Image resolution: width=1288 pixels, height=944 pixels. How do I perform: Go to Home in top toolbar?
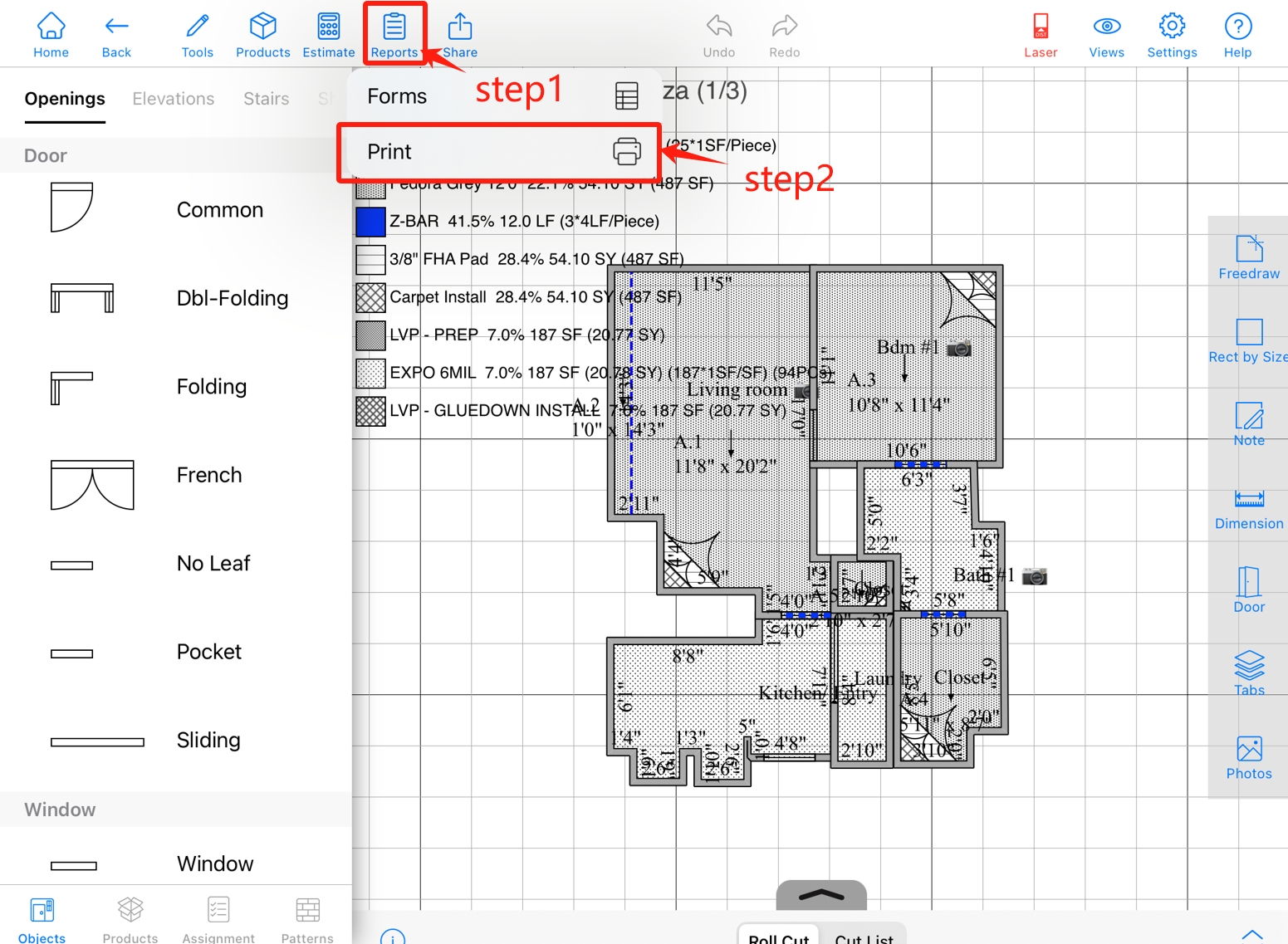click(51, 36)
